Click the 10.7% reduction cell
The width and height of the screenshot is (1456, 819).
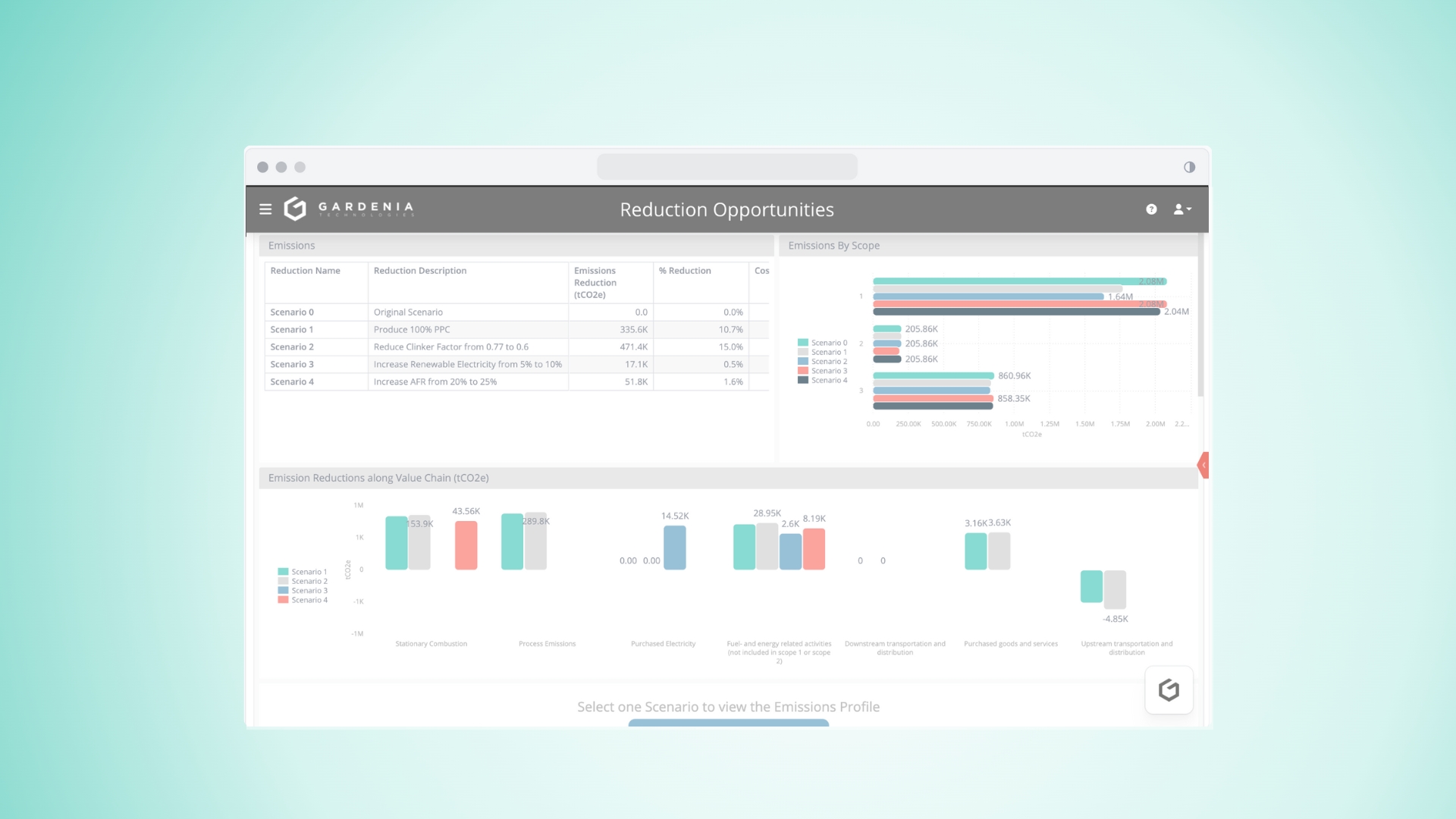click(701, 330)
